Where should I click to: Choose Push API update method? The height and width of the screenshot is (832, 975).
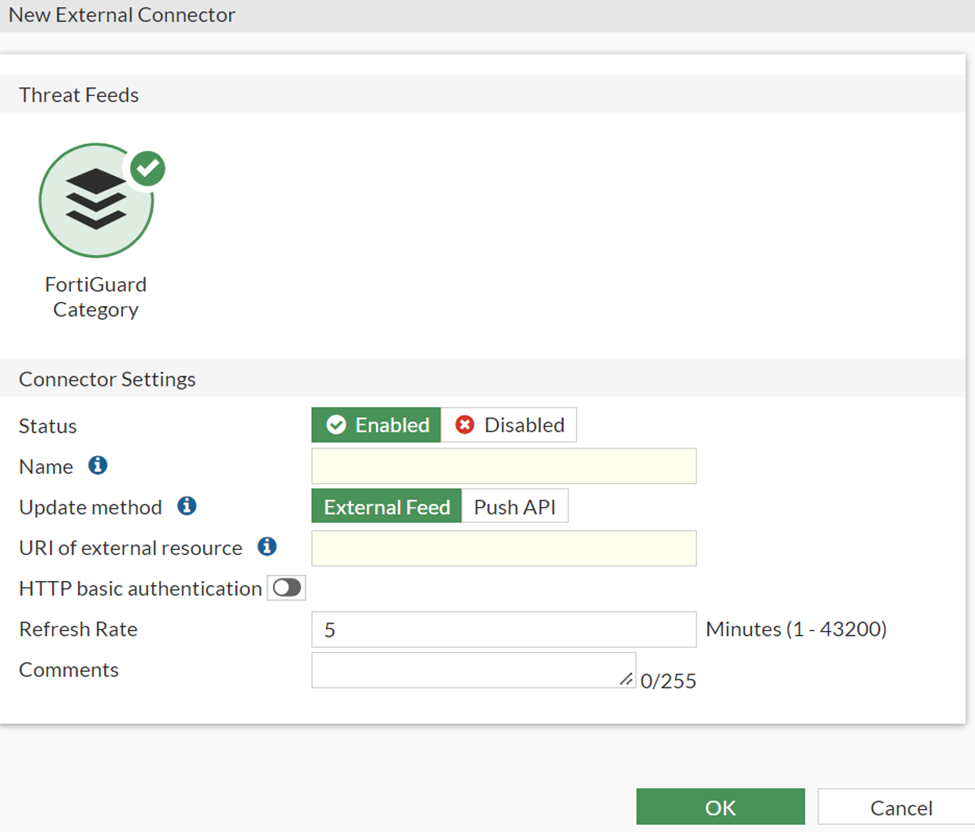click(514, 506)
